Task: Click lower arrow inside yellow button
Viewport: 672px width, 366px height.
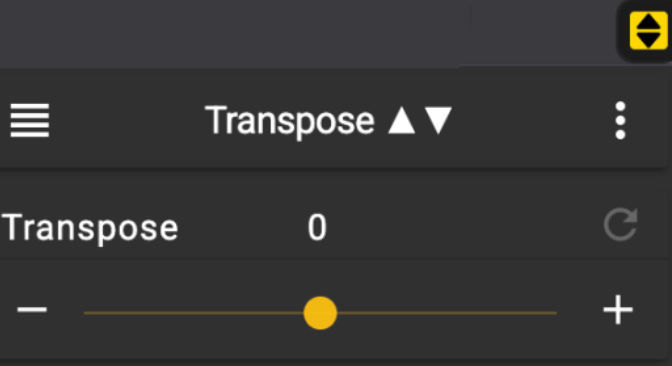Action: click(x=648, y=40)
